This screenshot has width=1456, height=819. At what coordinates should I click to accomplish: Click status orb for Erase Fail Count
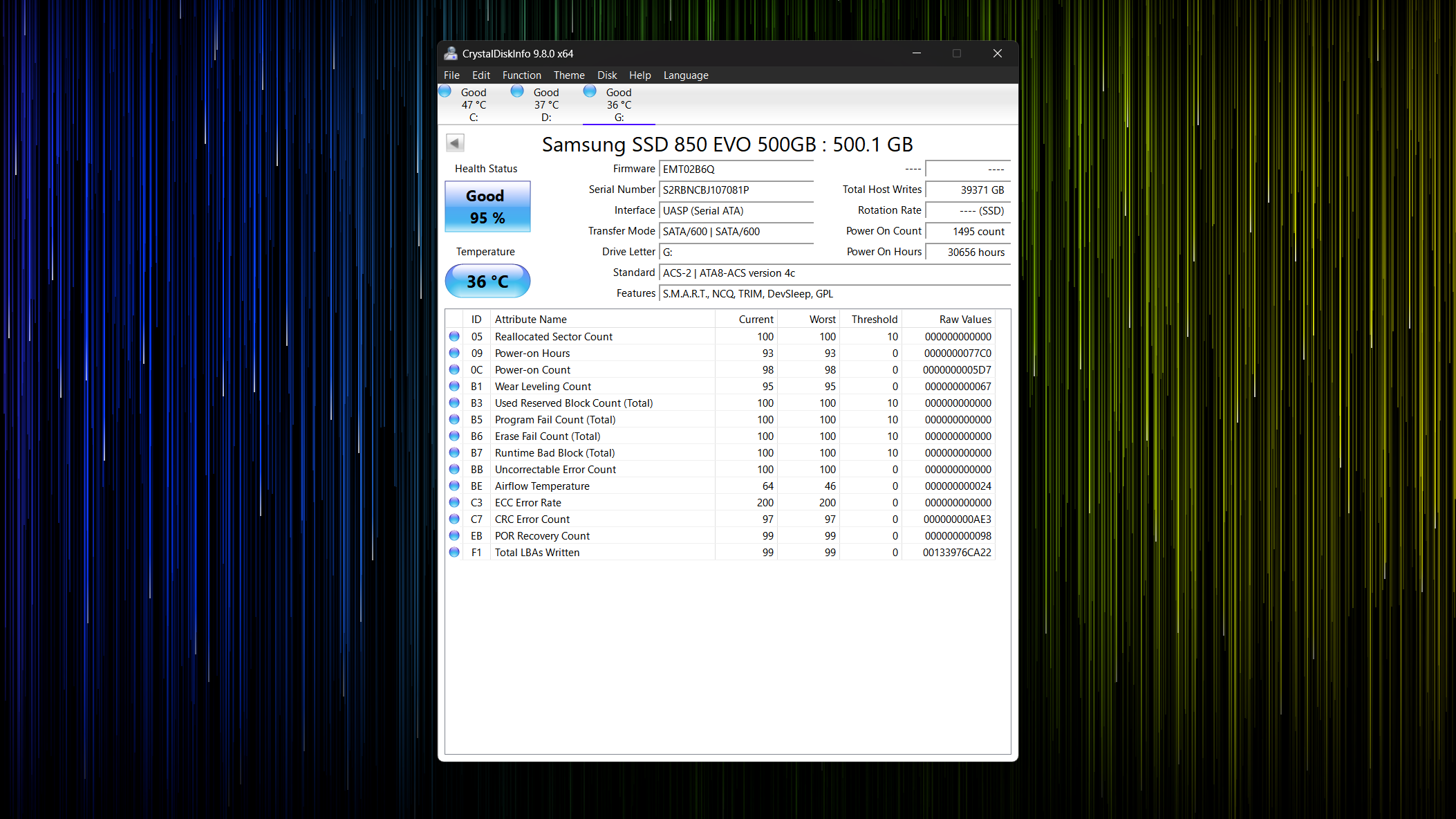pyautogui.click(x=454, y=436)
